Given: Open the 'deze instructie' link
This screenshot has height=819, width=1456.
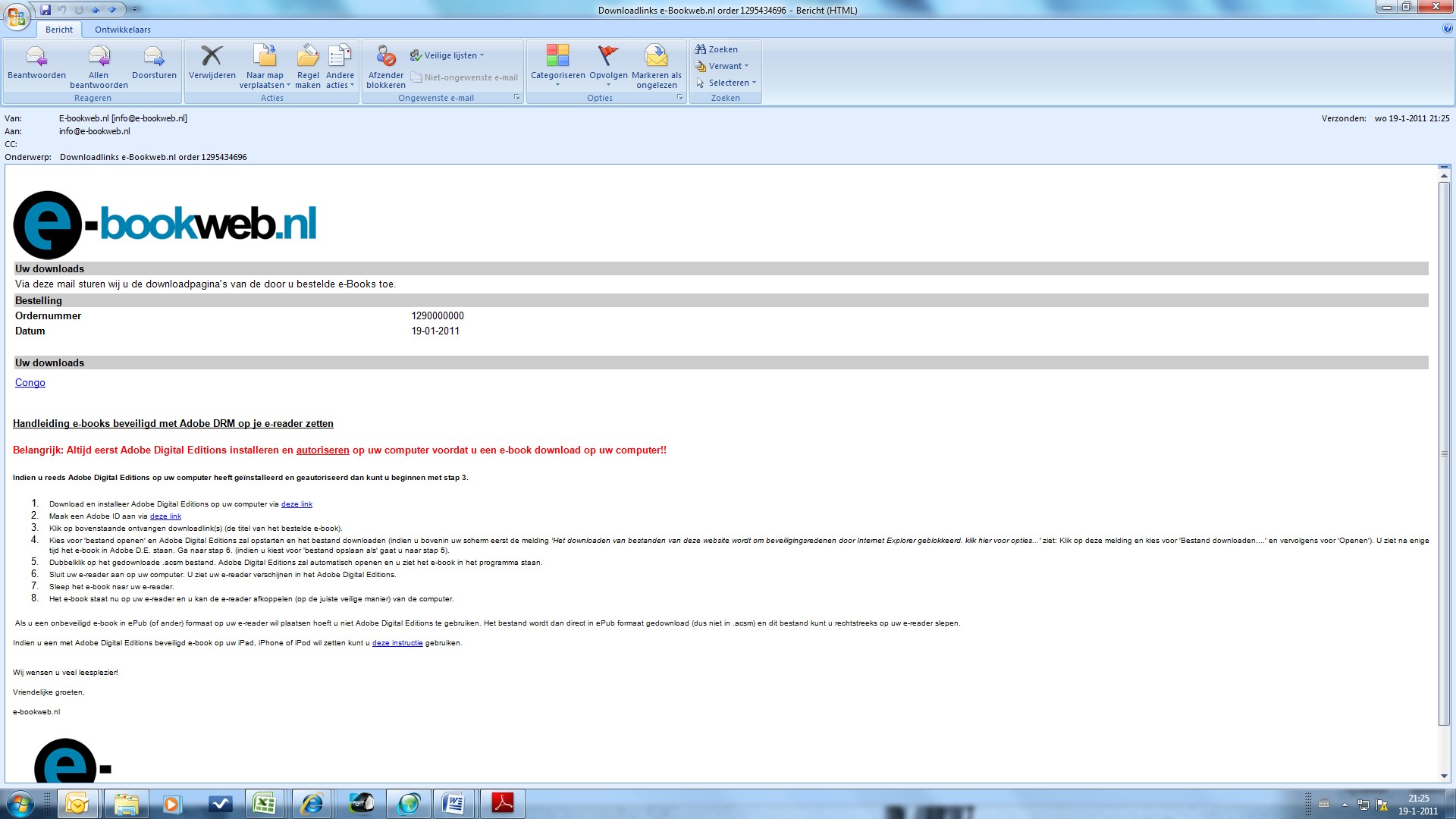Looking at the screenshot, I should 397,643.
